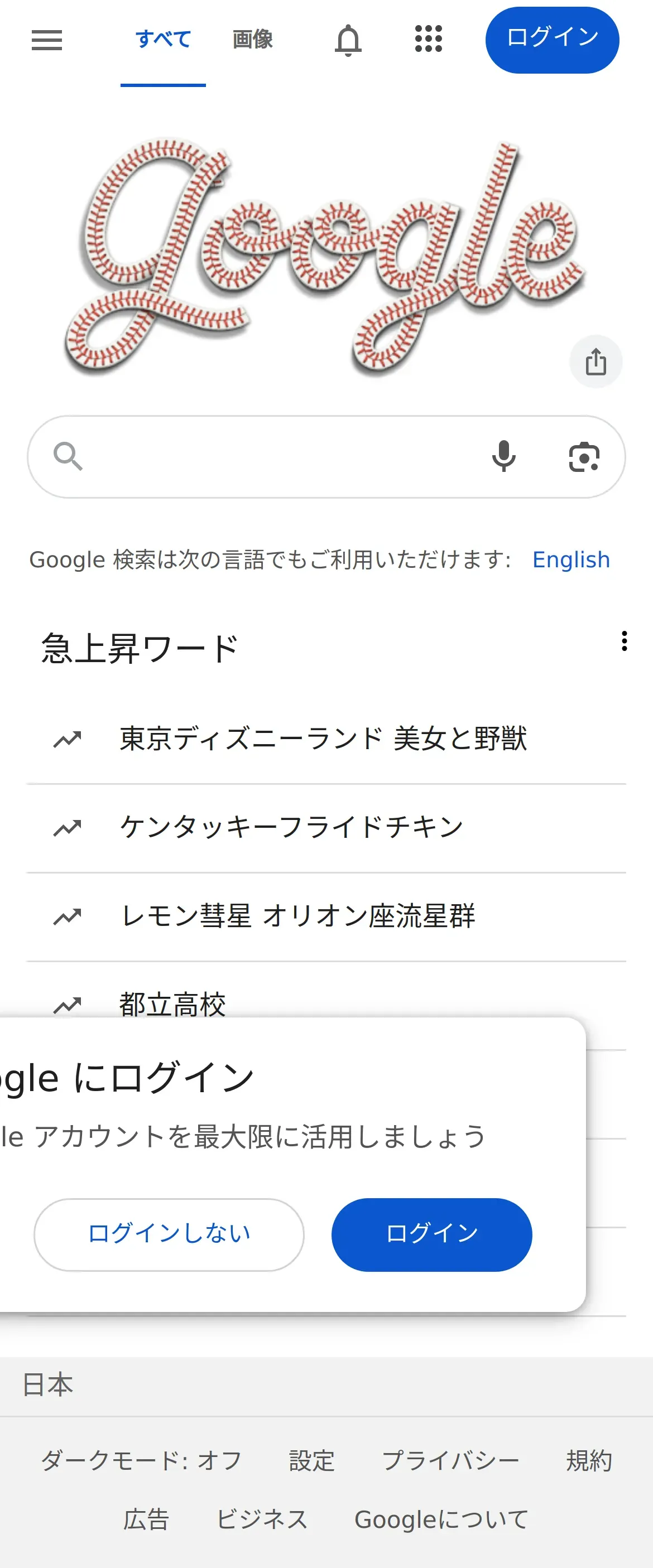This screenshot has height=1568, width=653.
Task: Choose ログインしない in the popup
Action: coord(169,1234)
